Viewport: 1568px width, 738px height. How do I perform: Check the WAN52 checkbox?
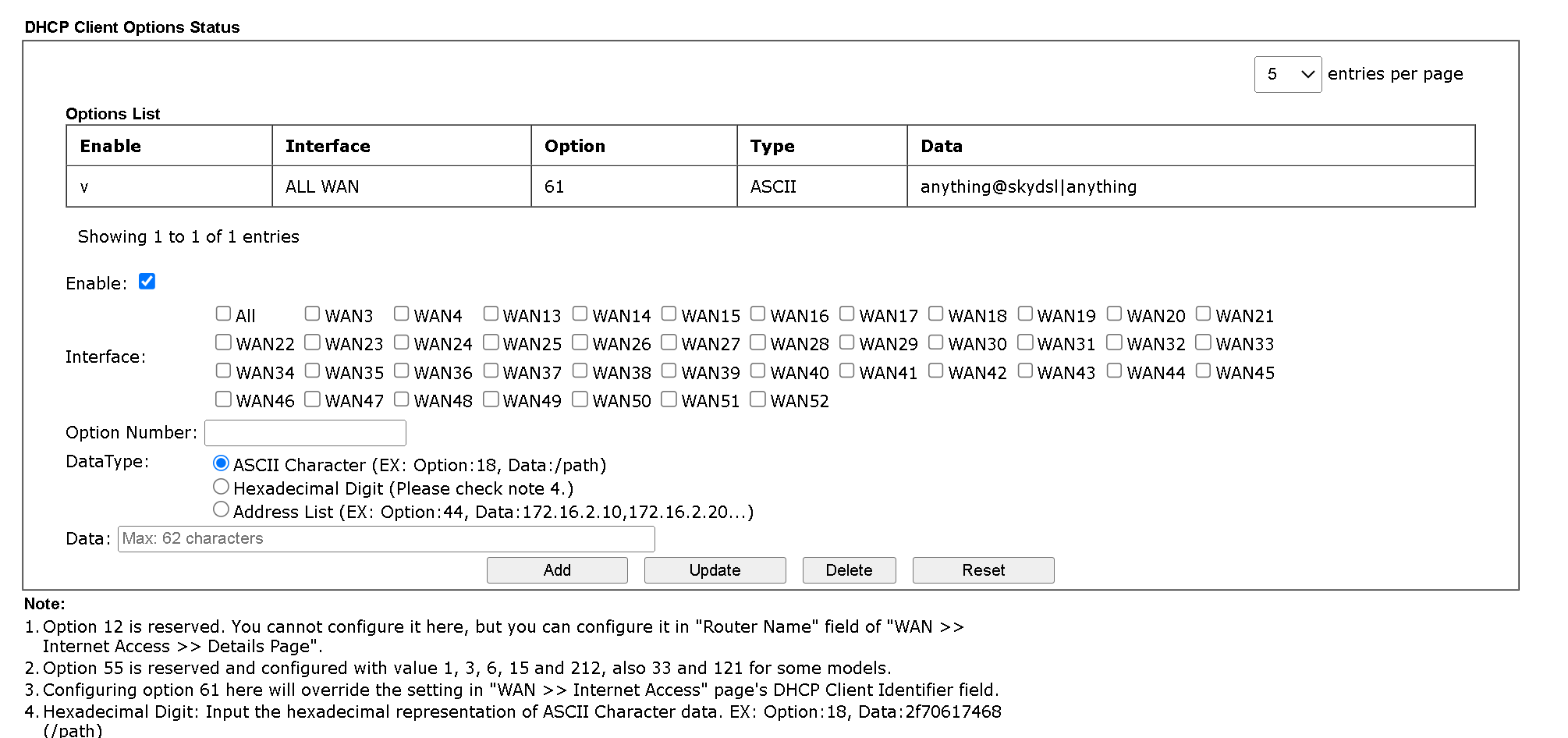[757, 399]
